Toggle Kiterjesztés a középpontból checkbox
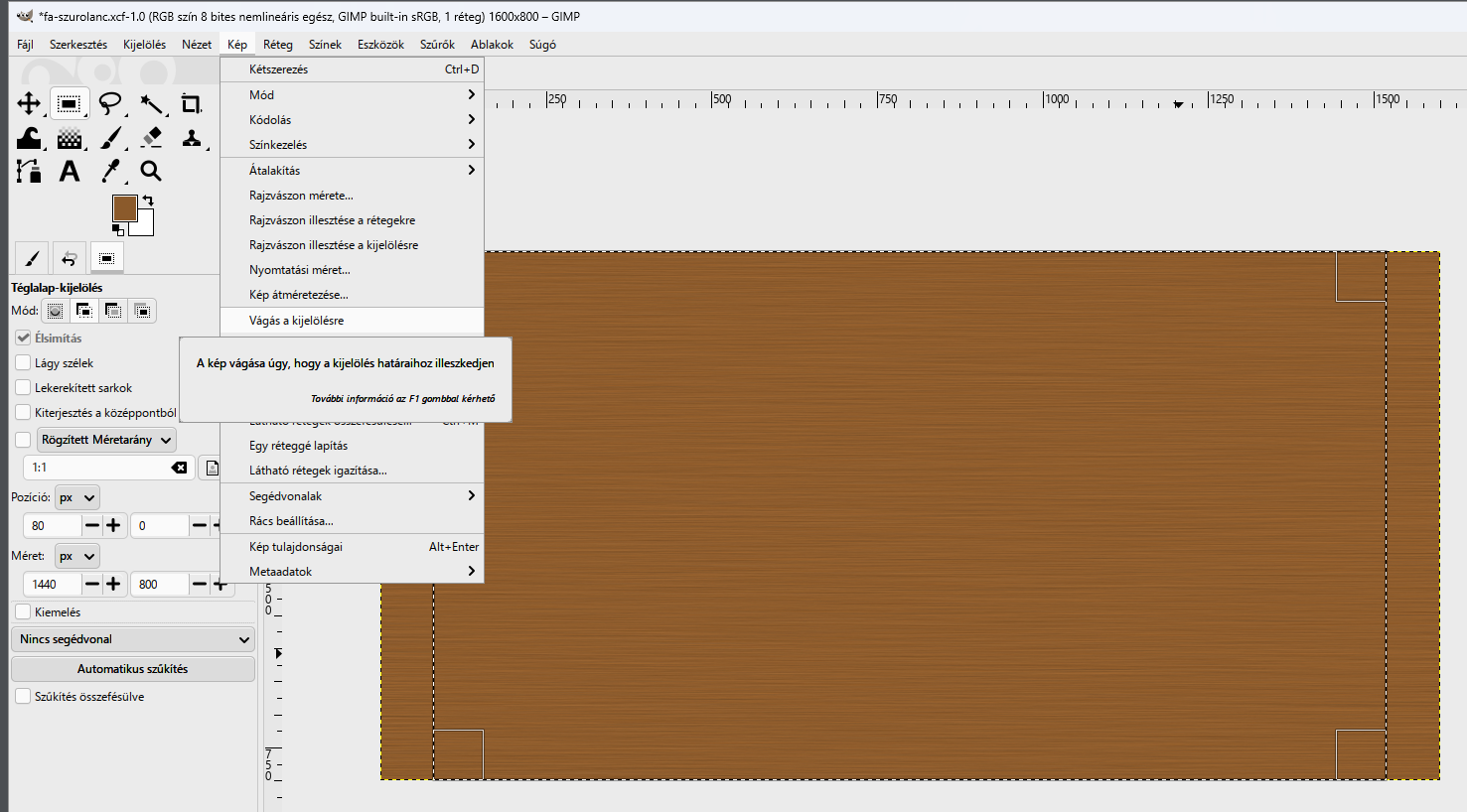1467x812 pixels. (x=23, y=413)
